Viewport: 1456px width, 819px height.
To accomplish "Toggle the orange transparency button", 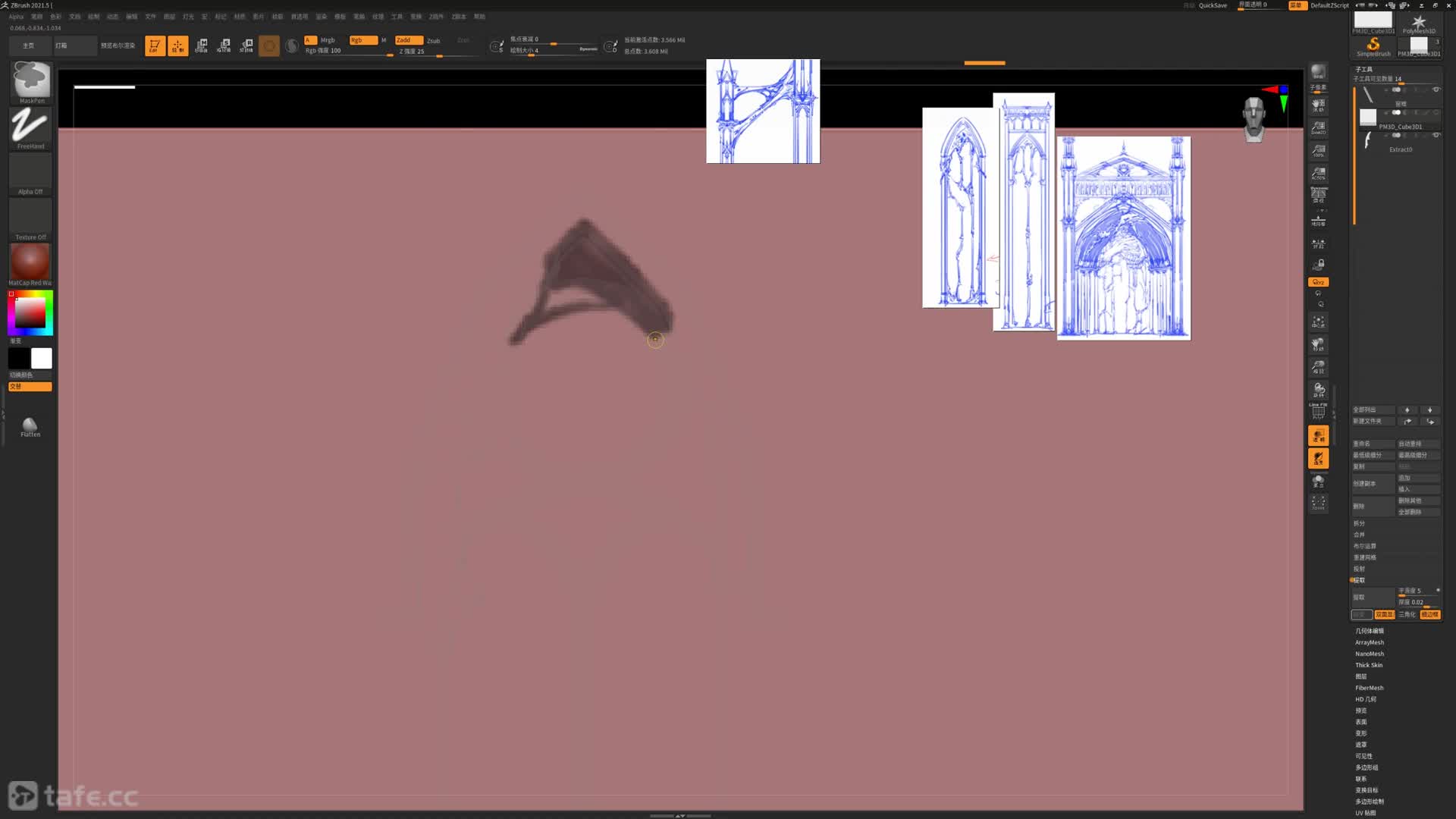I will 1319,435.
